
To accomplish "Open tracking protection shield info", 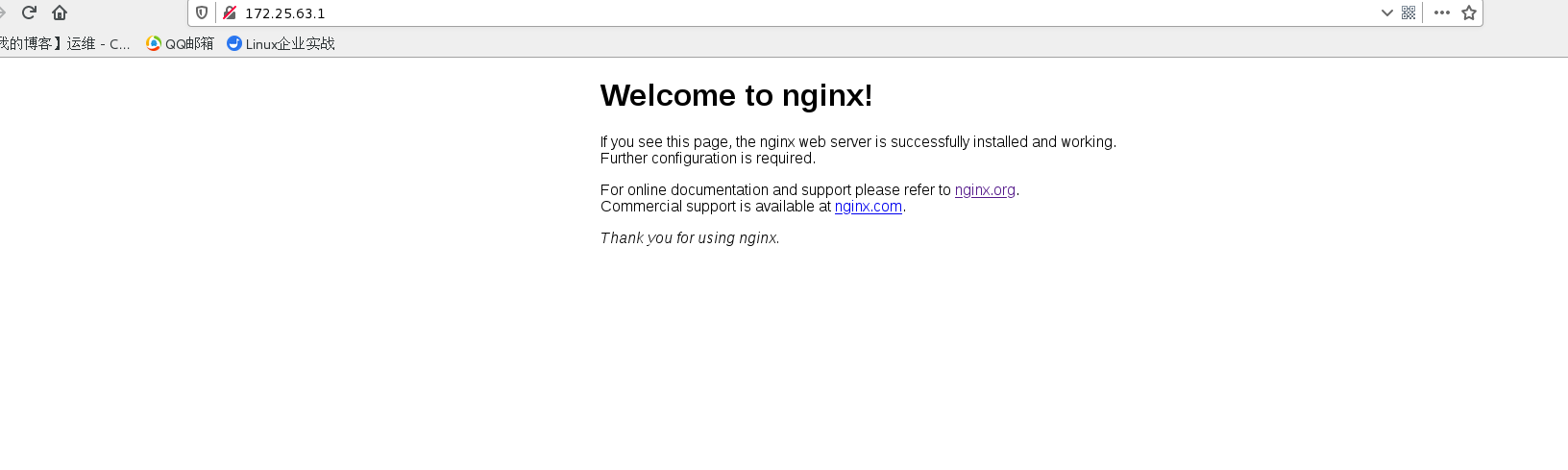I will point(202,12).
